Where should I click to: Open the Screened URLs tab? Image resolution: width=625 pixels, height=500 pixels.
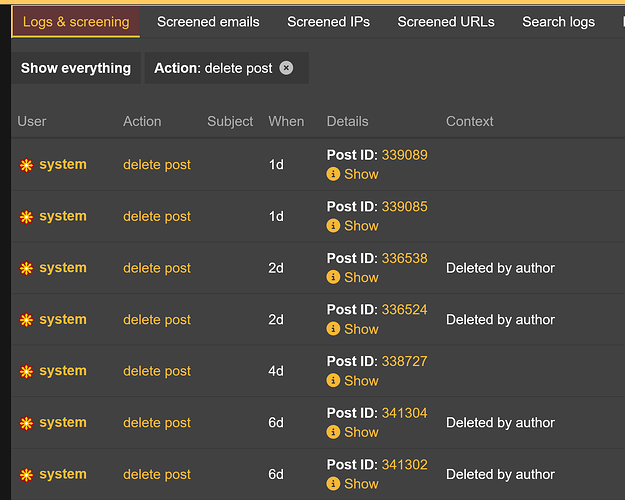click(x=446, y=22)
